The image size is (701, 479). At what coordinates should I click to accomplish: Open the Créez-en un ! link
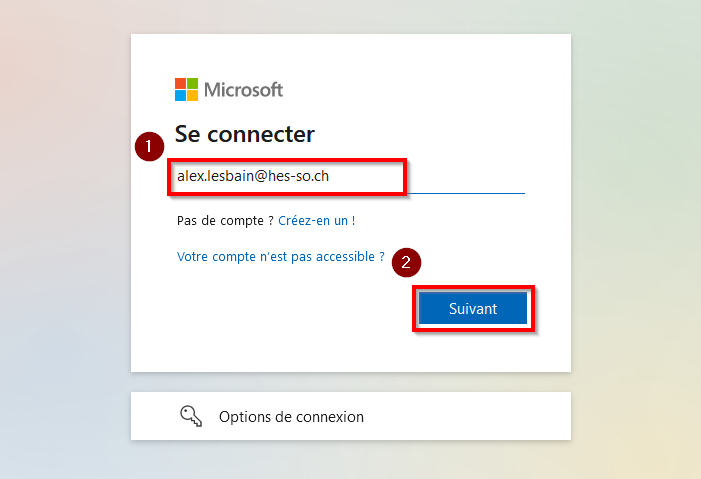(x=317, y=220)
